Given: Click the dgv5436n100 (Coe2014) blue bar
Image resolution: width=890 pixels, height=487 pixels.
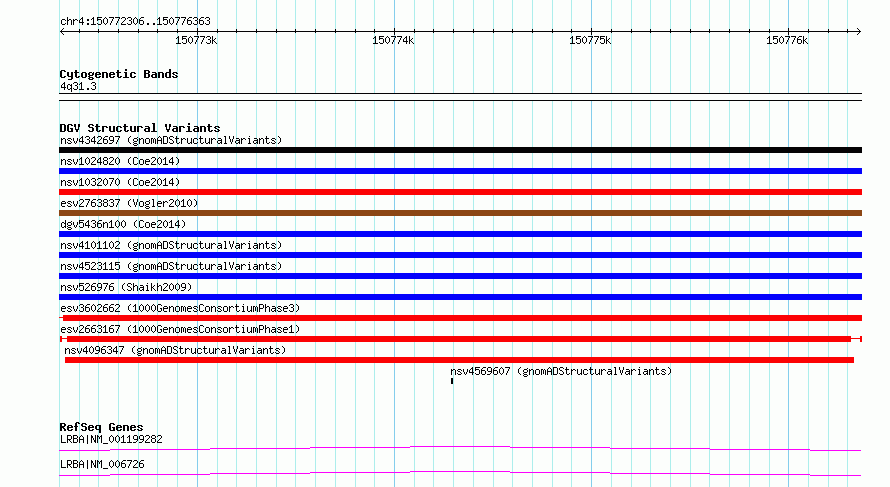Looking at the screenshot, I should 460,234.
